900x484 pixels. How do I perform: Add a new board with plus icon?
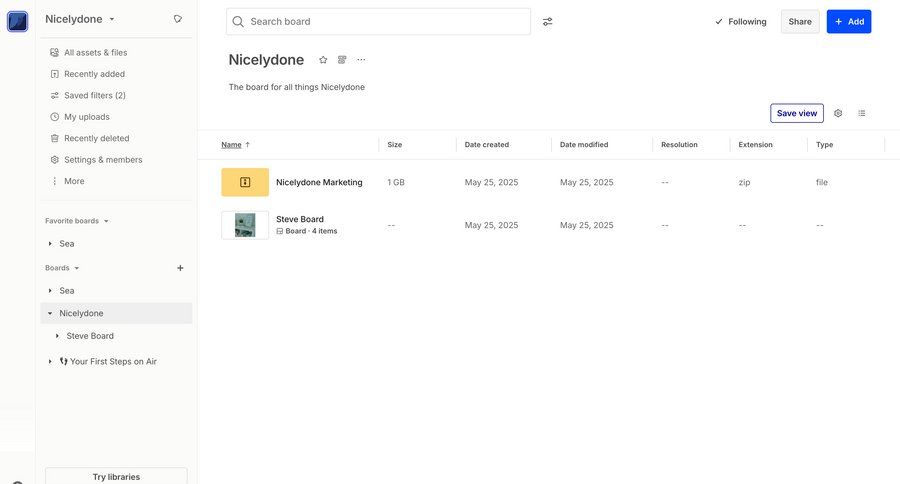(x=180, y=268)
